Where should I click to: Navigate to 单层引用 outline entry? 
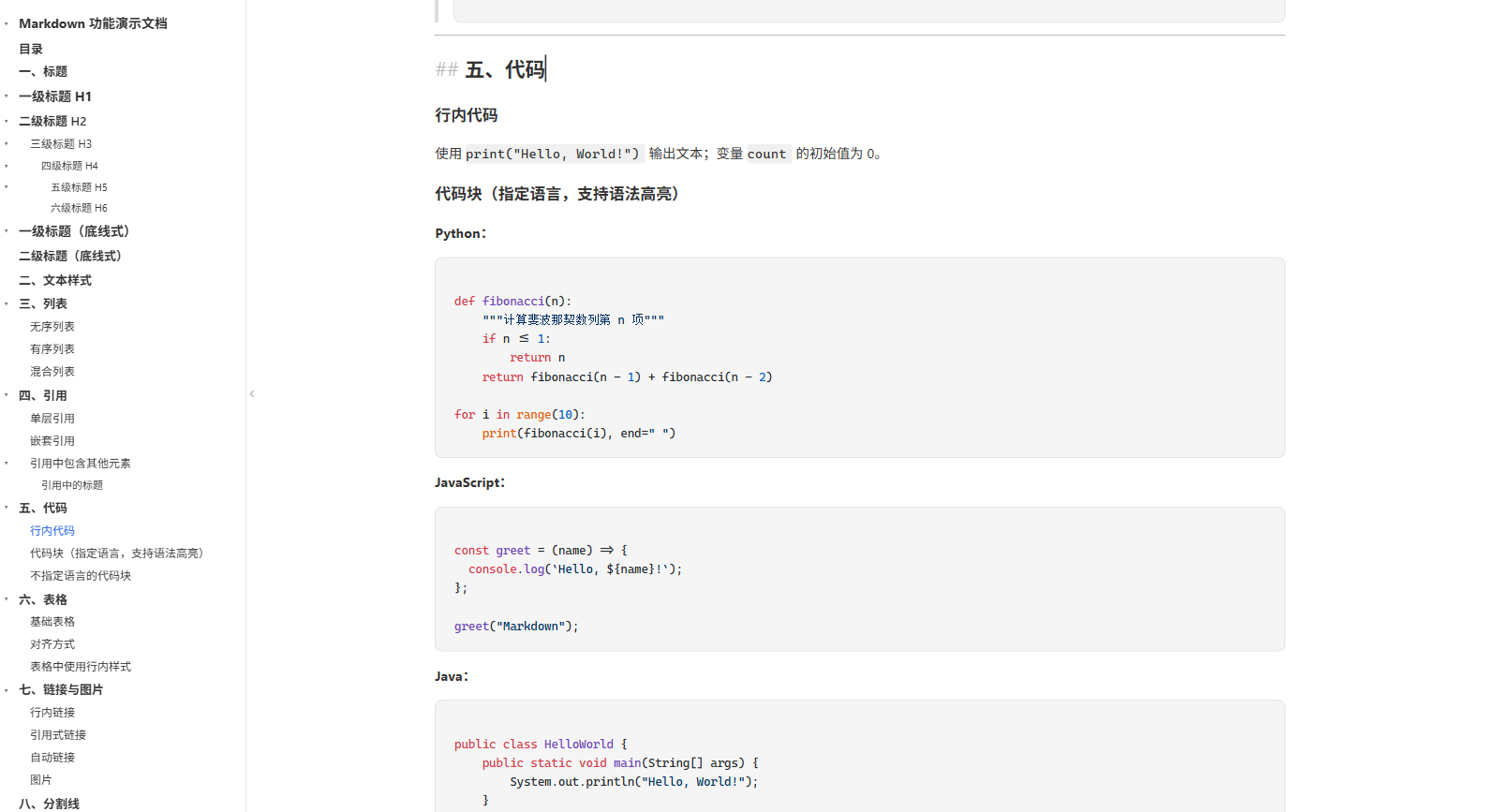52,419
